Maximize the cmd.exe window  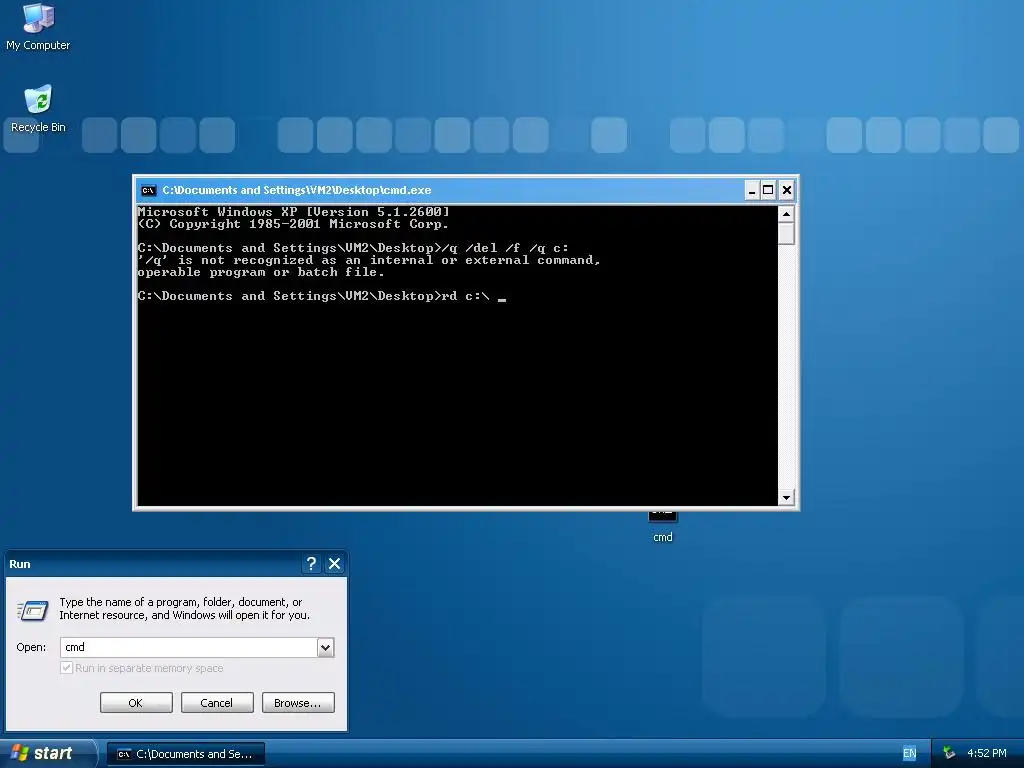[x=769, y=190]
